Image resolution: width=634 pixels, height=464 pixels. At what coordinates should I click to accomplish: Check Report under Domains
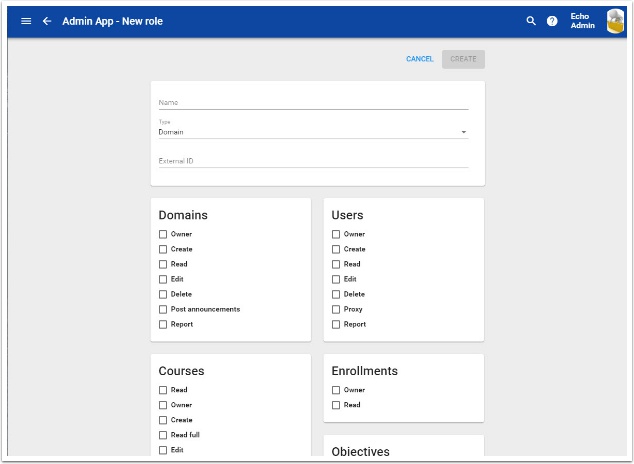[x=163, y=324]
